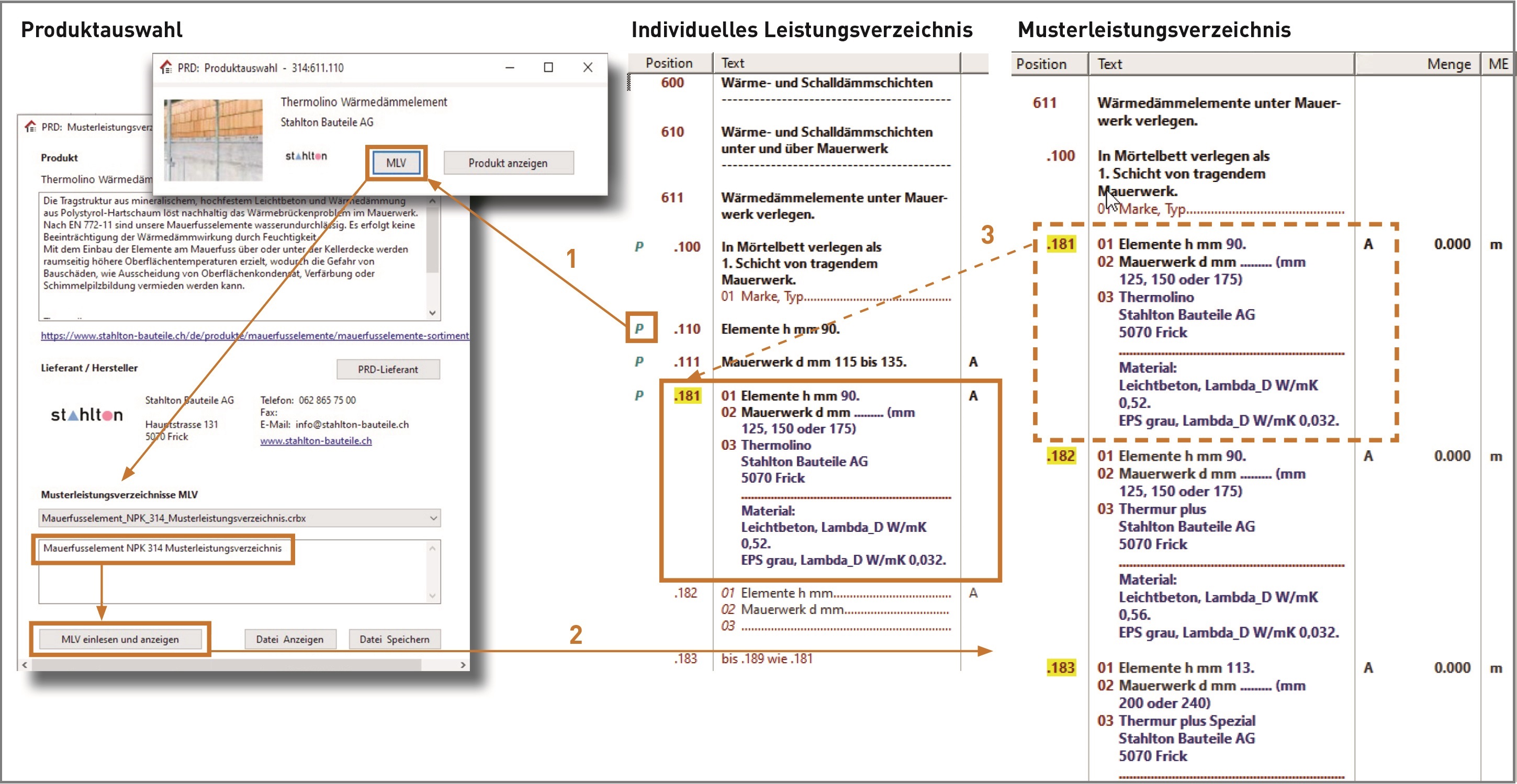This screenshot has width=1517, height=784.
Task: Select Mauerfusselement NPK 314 Musterleistungsverzeichnis list entry
Action: point(163,548)
